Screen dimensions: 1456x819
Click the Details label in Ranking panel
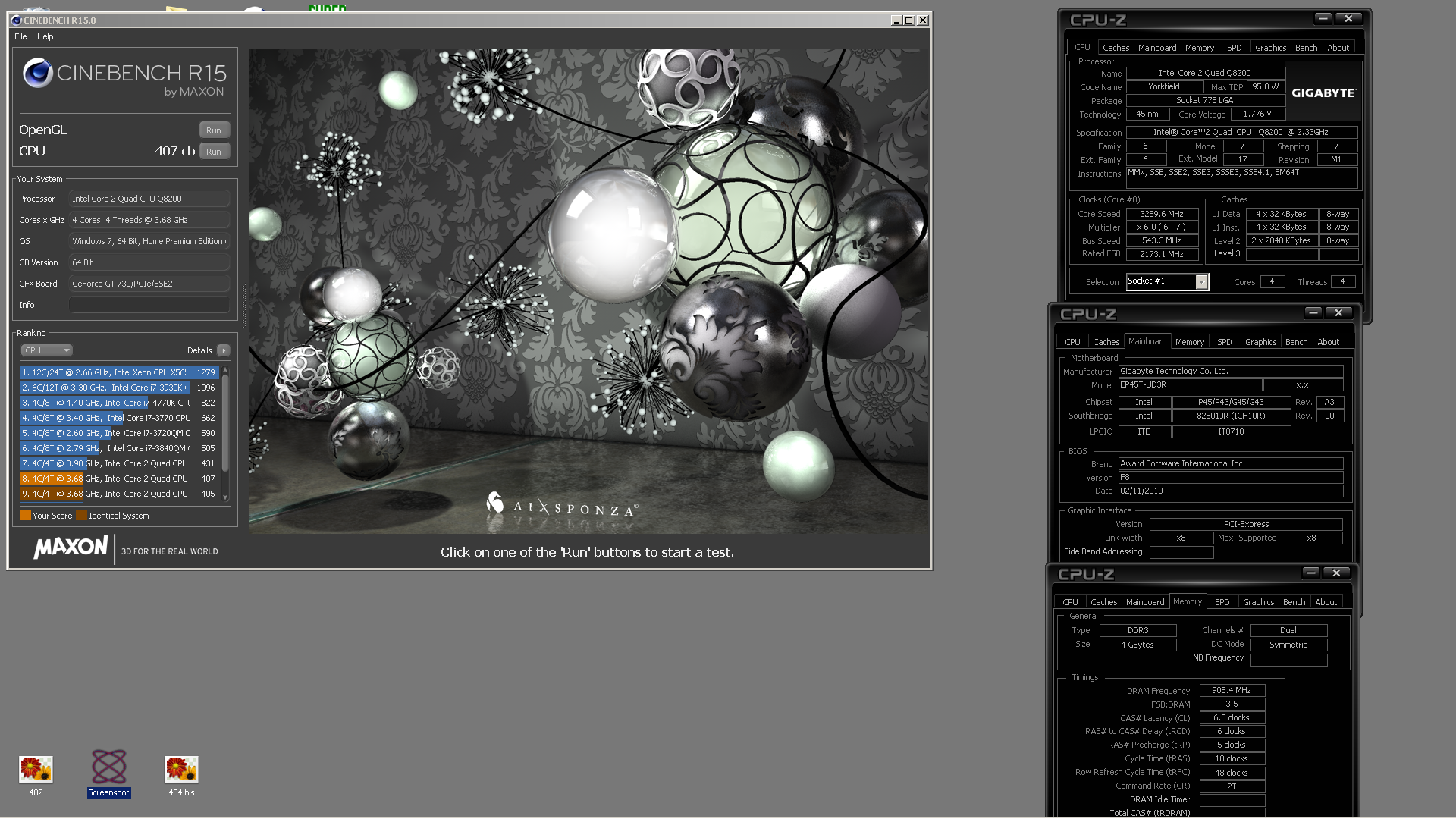(199, 350)
